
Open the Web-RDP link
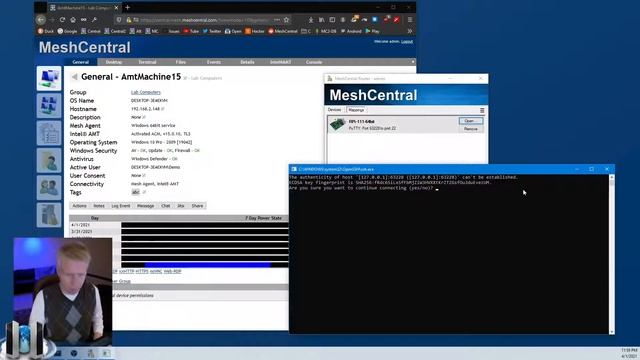pyautogui.click(x=172, y=271)
